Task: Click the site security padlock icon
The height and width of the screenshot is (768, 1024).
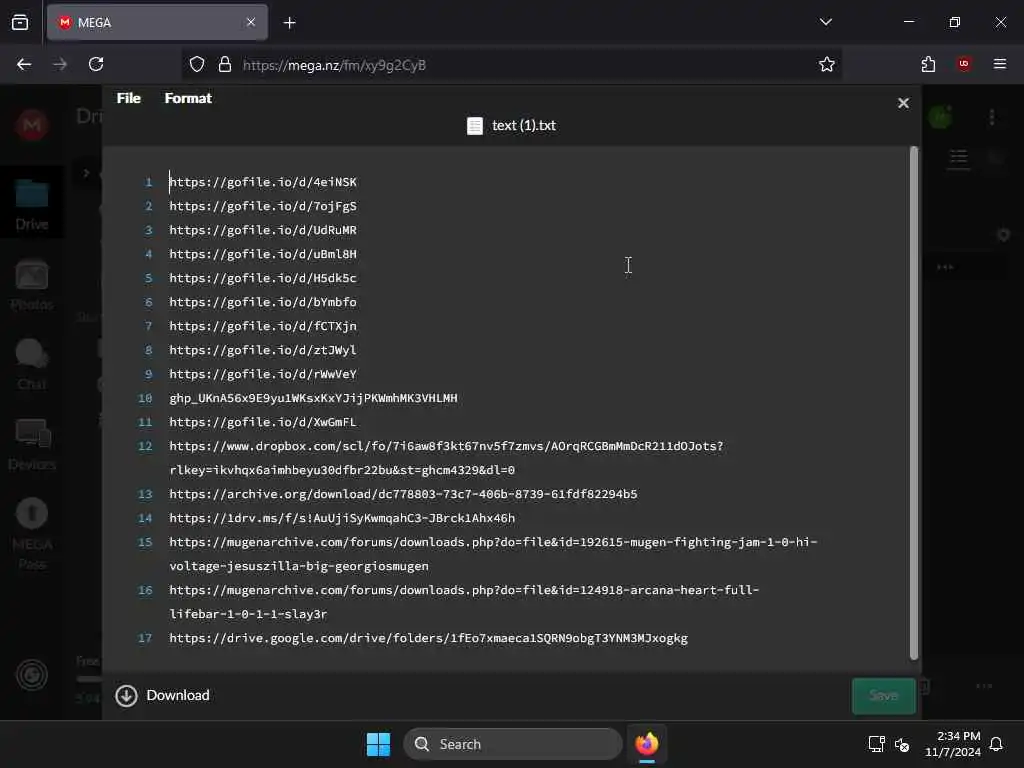Action: point(225,65)
